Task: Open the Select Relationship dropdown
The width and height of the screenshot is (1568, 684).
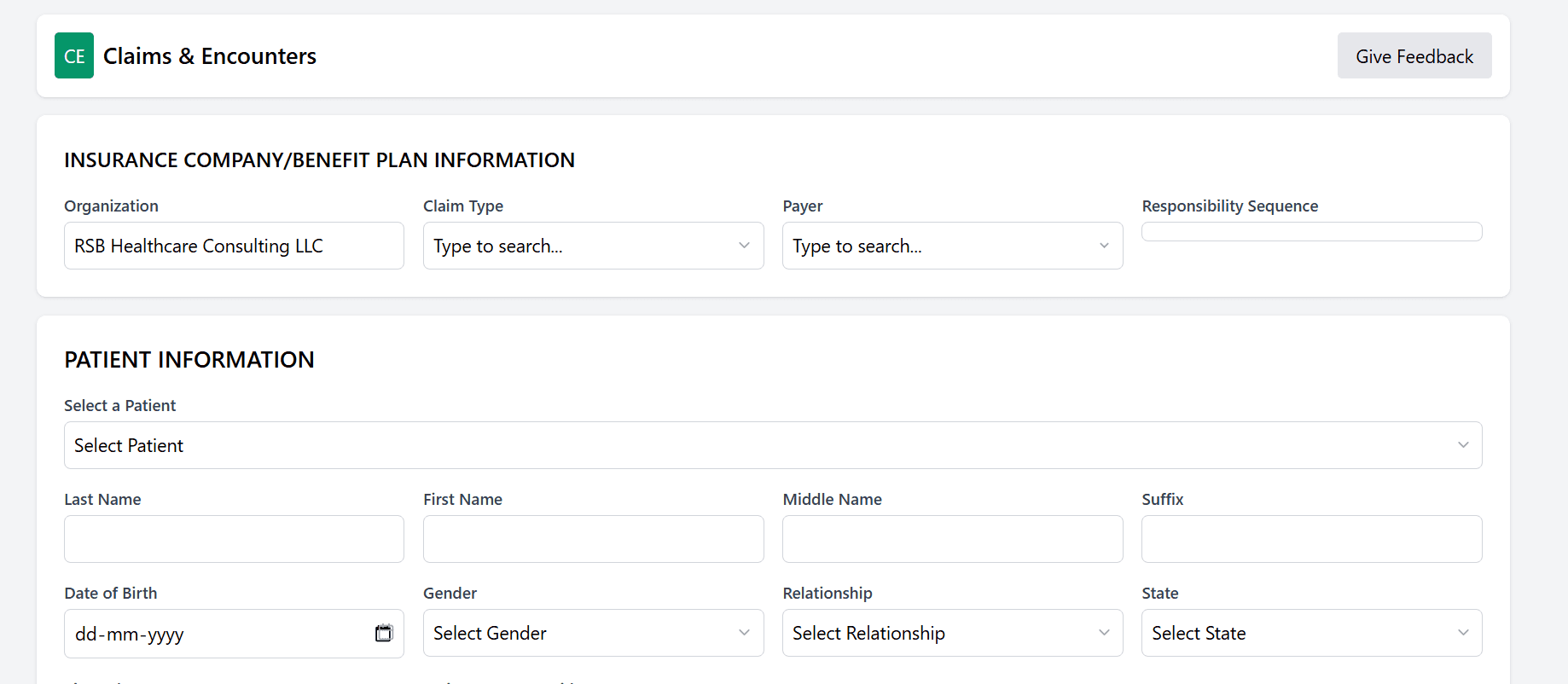Action: [952, 633]
